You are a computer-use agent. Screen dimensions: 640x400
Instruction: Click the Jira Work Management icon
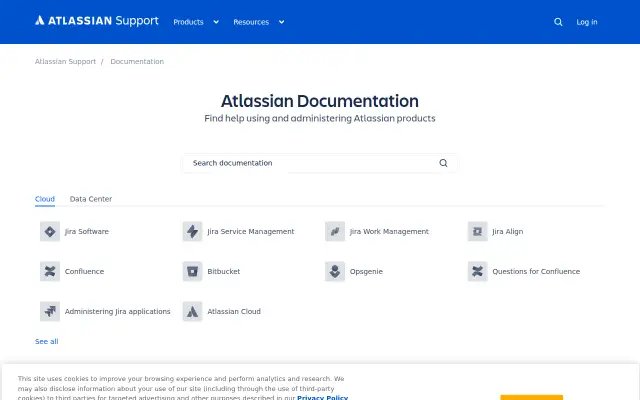335,231
